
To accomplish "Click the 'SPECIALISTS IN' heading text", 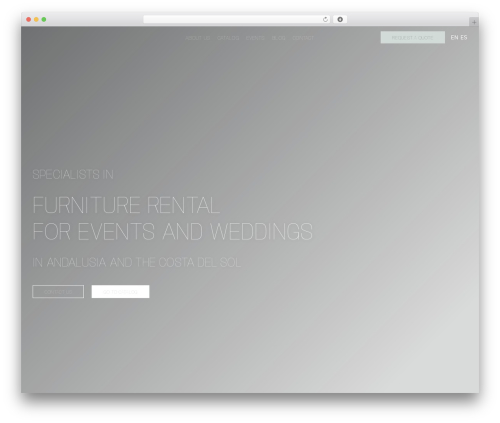I will [73, 174].
